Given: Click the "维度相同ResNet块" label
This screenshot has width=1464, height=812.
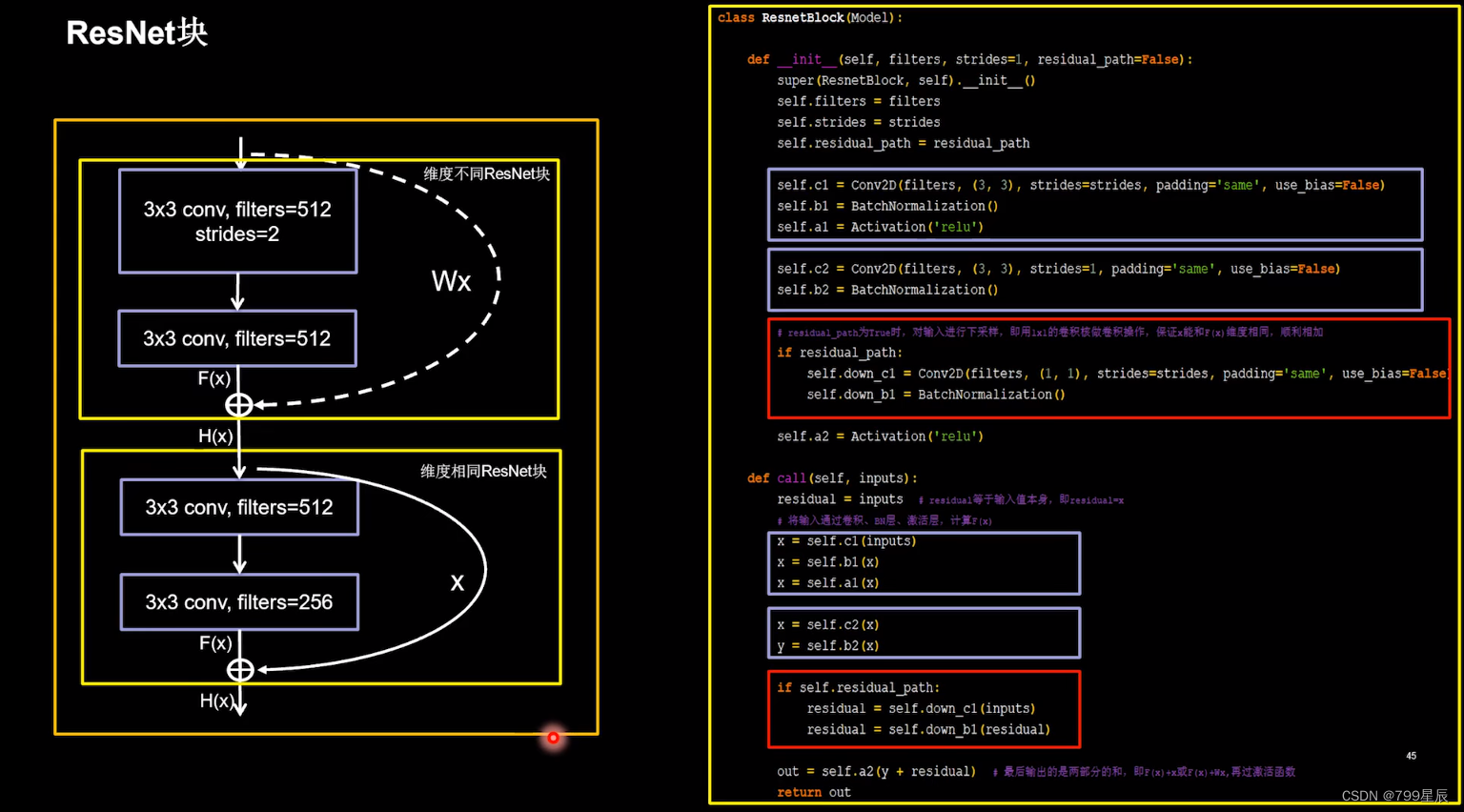Looking at the screenshot, I should (x=483, y=471).
